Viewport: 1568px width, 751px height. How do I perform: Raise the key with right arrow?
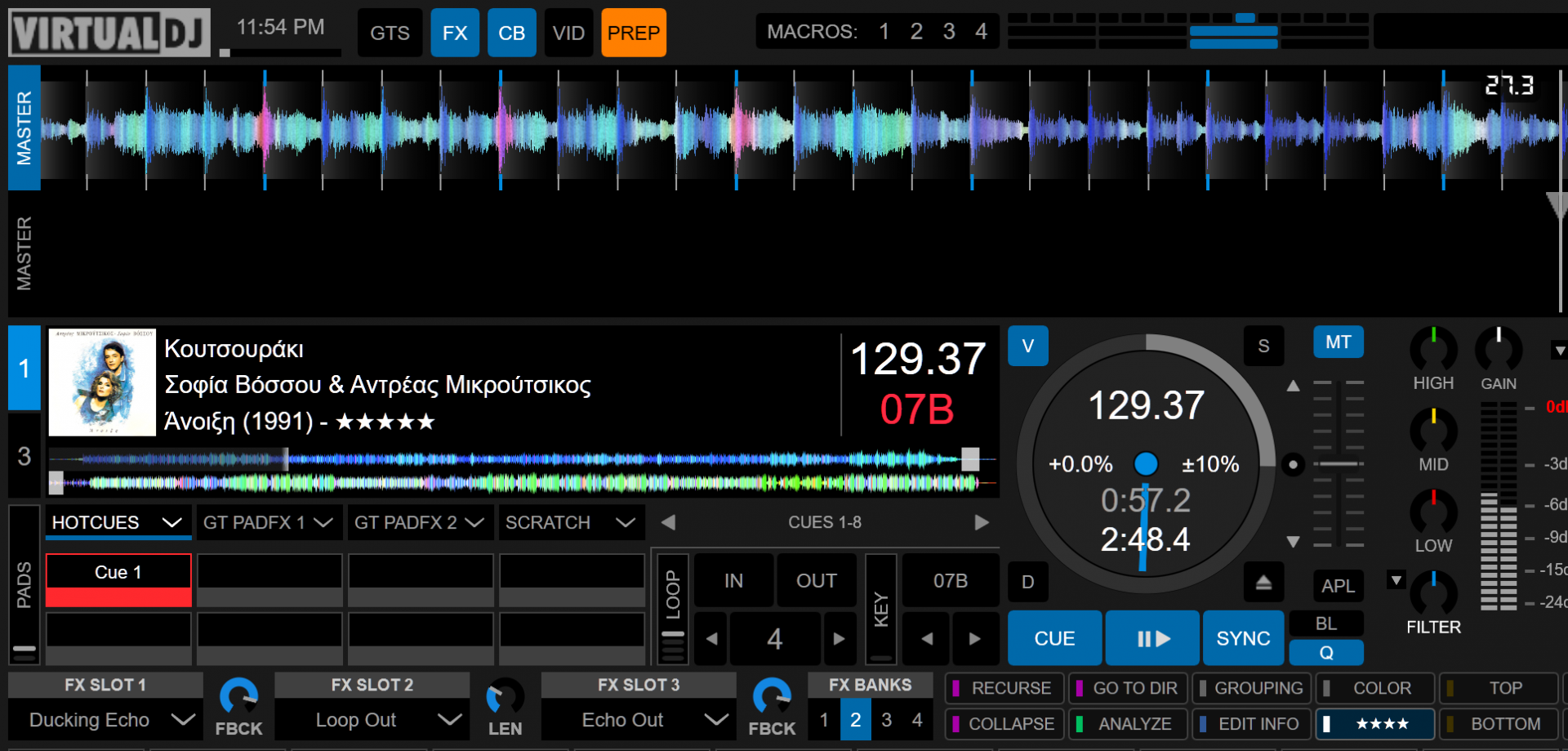975,639
